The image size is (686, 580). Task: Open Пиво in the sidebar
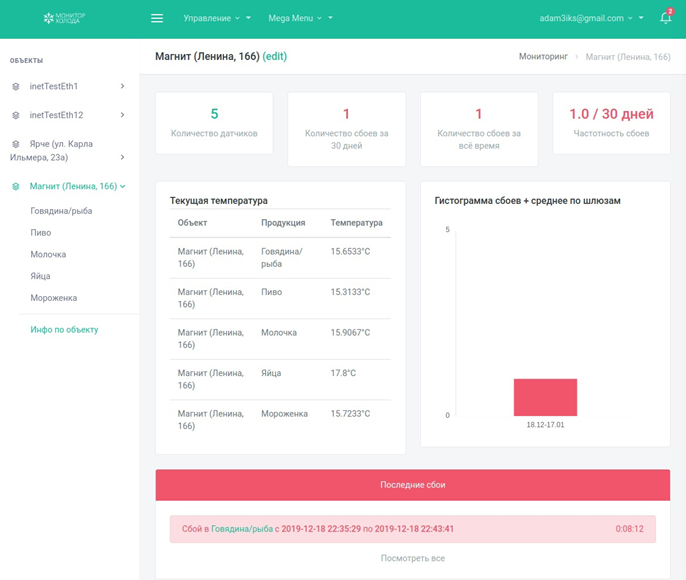pos(41,233)
